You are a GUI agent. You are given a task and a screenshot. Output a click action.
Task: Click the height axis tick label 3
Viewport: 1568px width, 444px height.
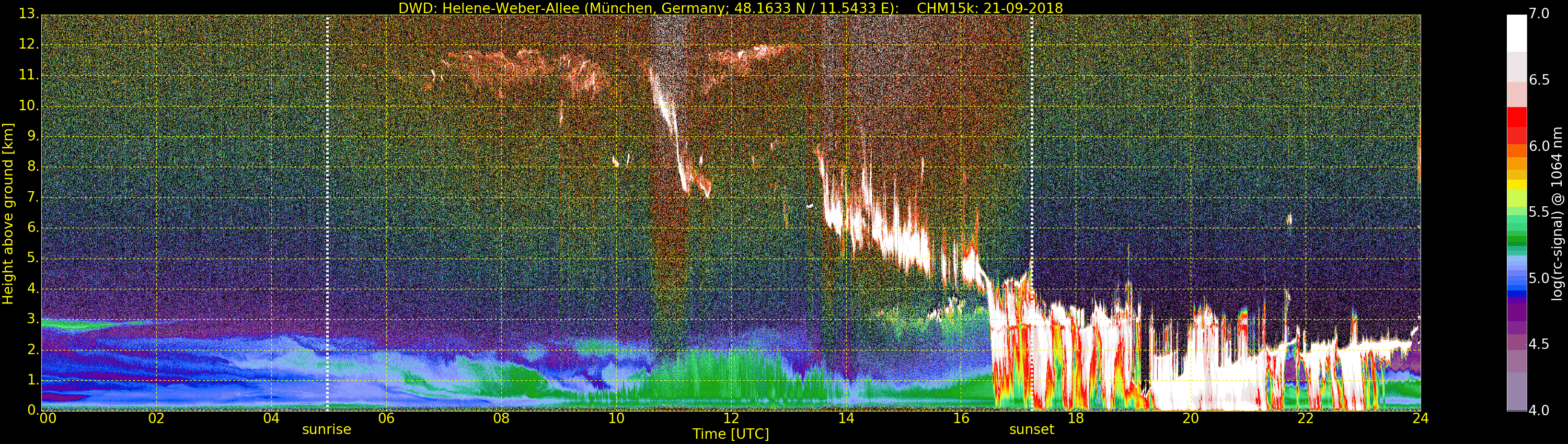[x=33, y=319]
